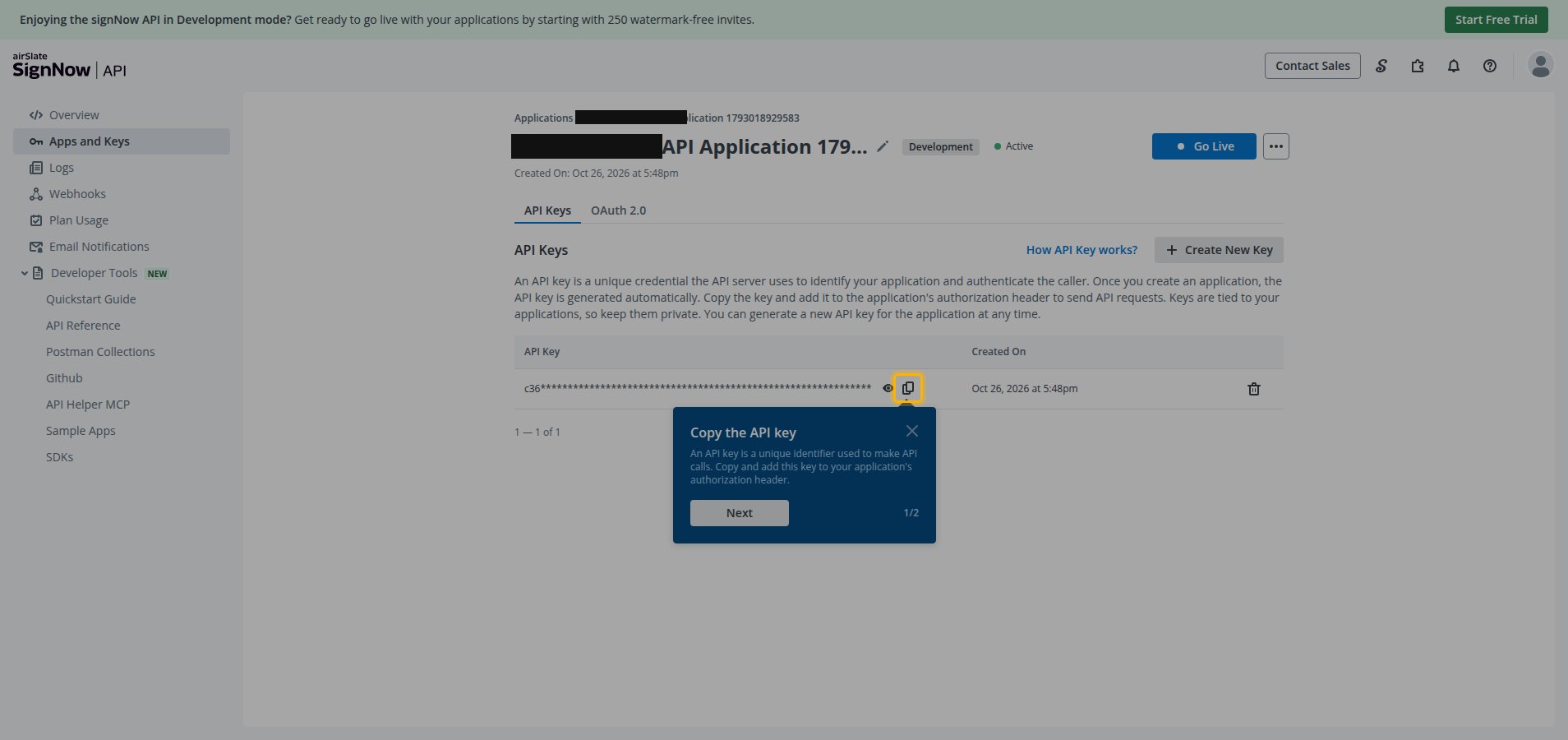
Task: Click the 'Oct 26, 2026 at 5:48pm' table cell
Action: click(1025, 389)
